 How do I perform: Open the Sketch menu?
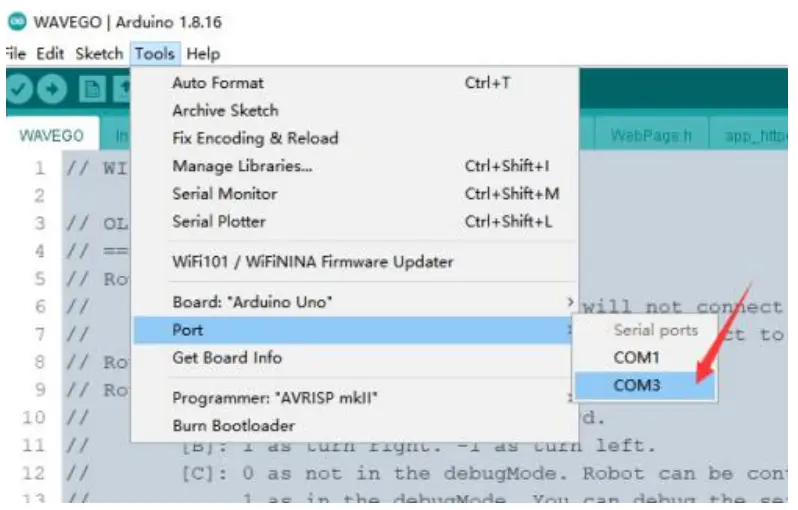click(x=99, y=54)
